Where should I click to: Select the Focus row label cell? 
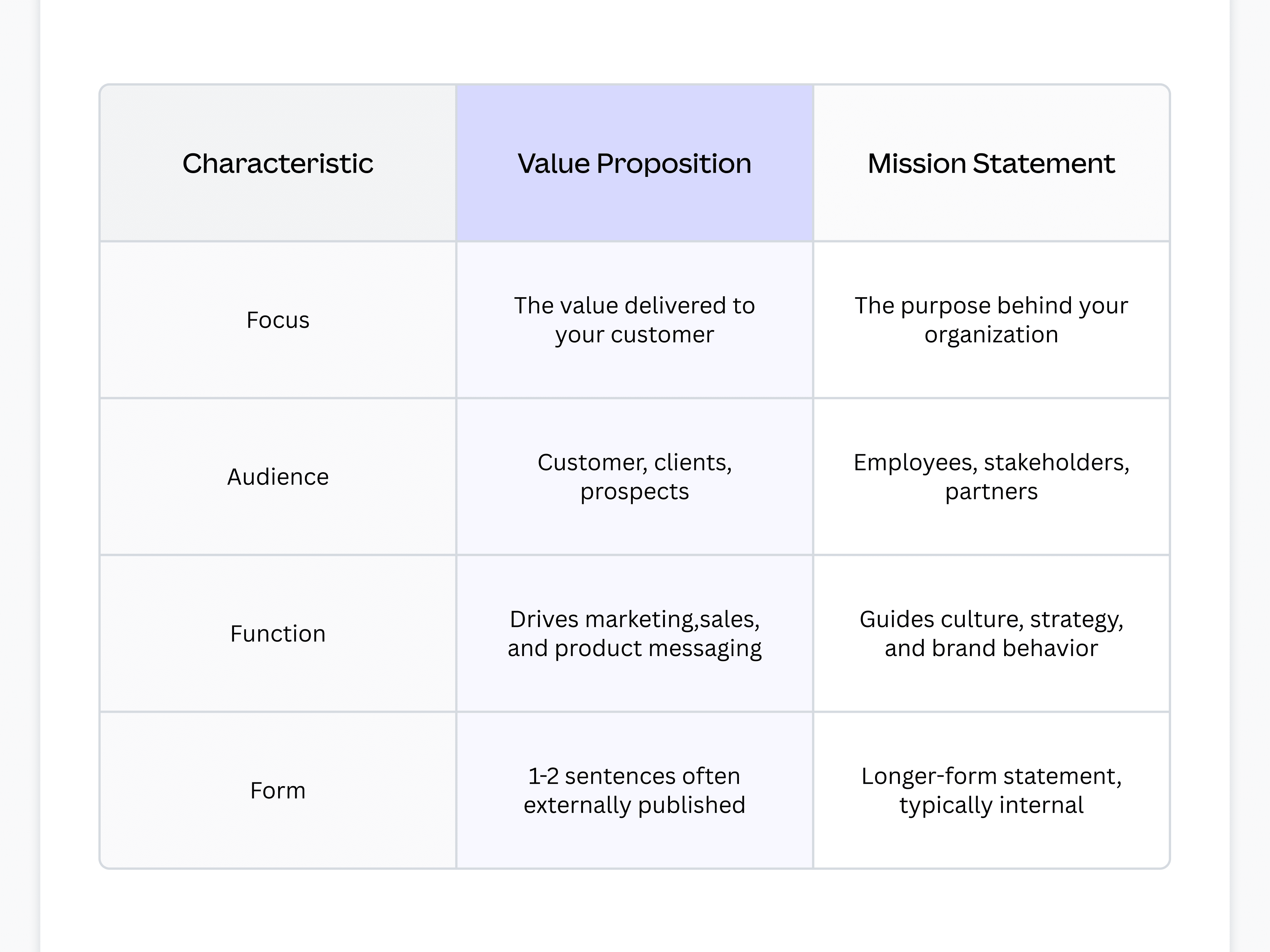pyautogui.click(x=278, y=320)
